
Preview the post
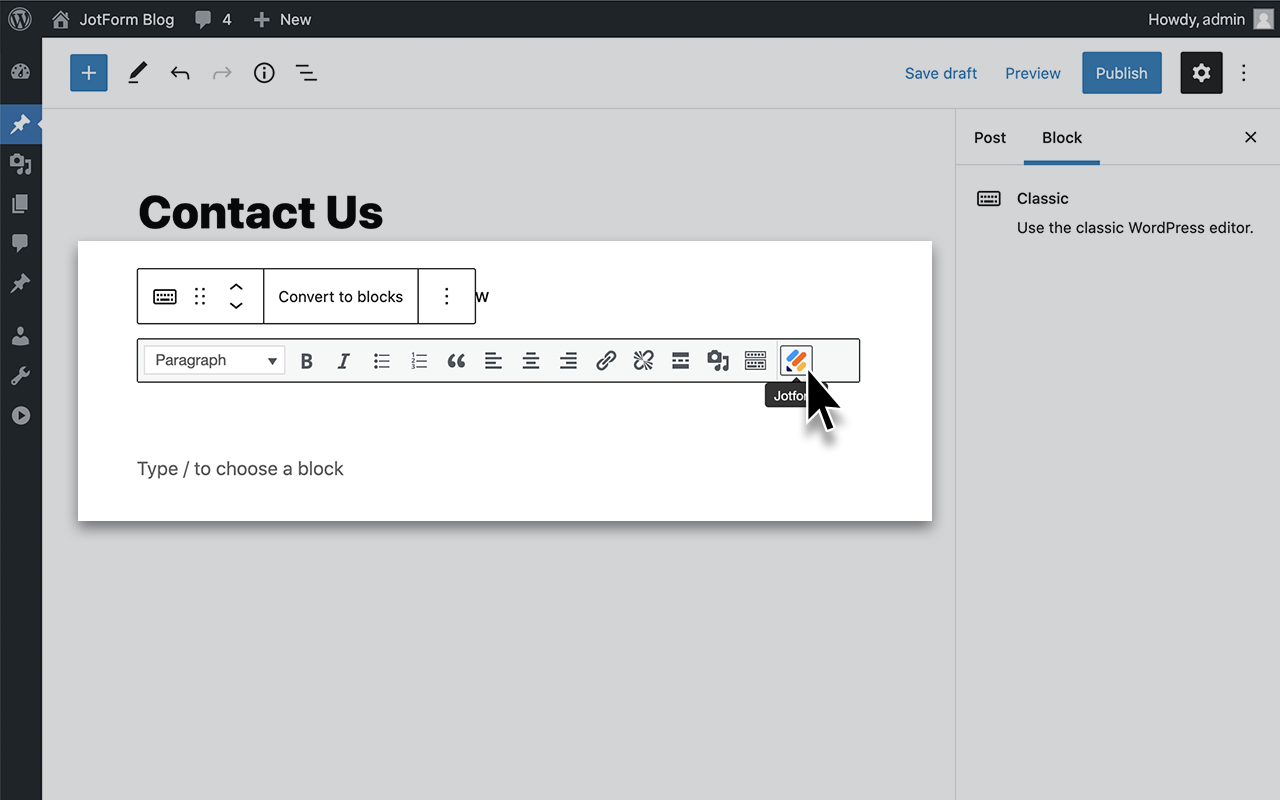point(1033,73)
